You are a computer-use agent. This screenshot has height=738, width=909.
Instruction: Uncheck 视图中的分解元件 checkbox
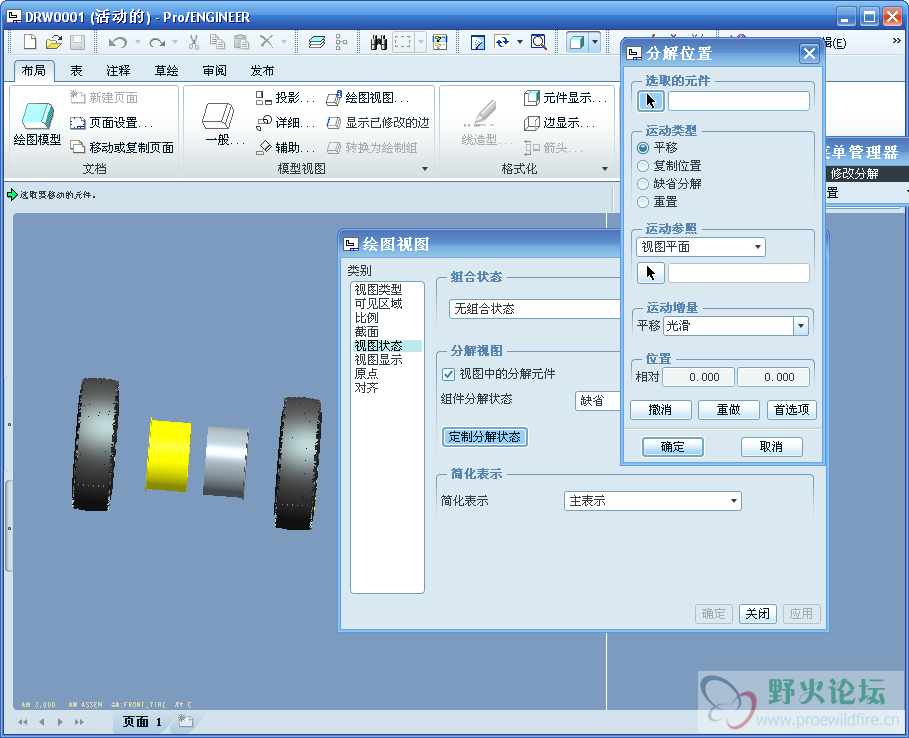click(449, 374)
